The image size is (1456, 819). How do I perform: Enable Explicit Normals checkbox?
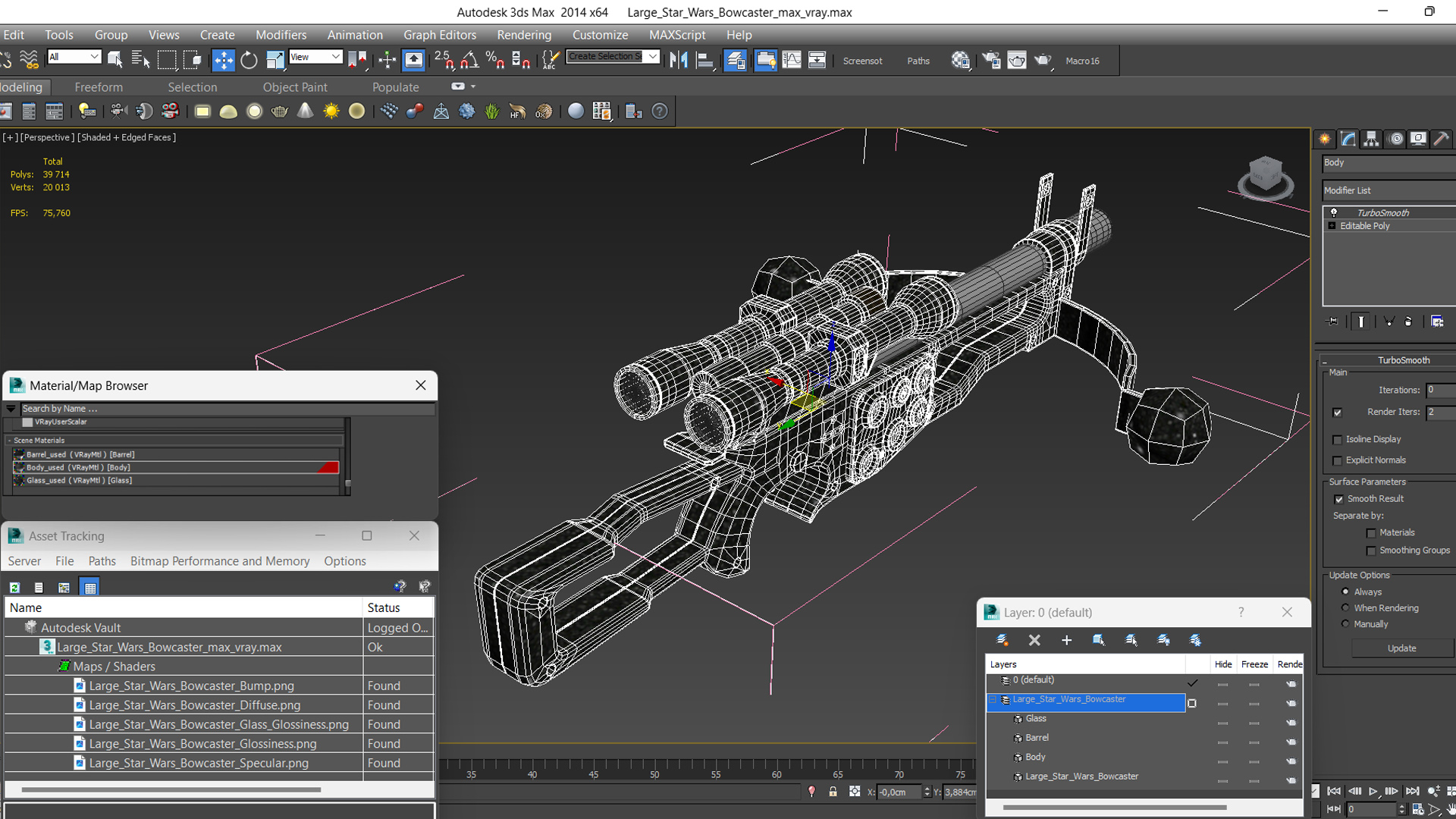[1338, 461]
